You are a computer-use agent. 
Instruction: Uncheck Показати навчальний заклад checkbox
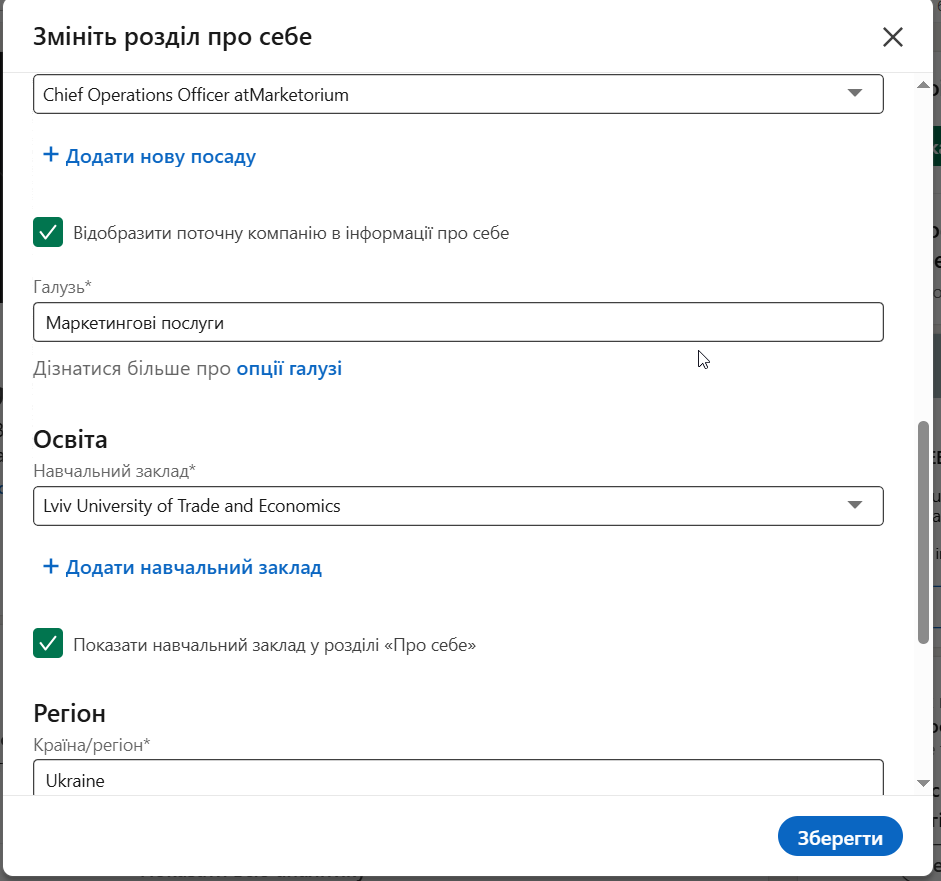(48, 644)
